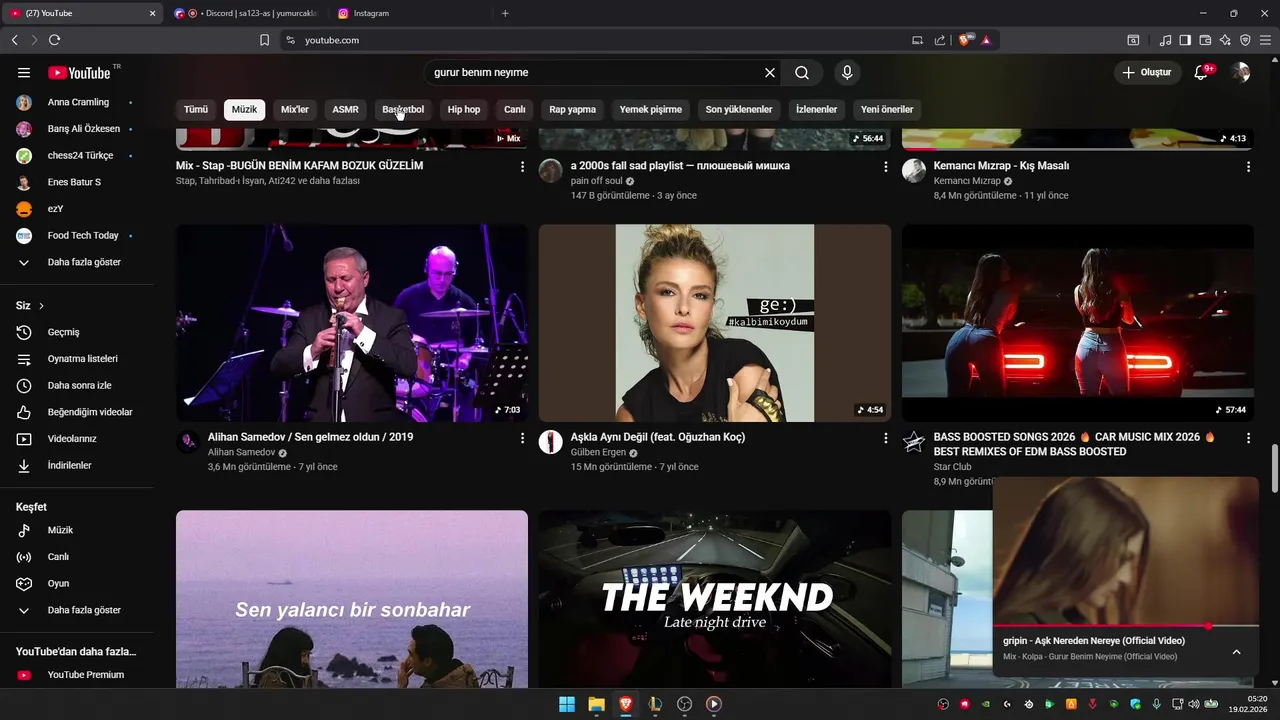This screenshot has width=1280, height=720.
Task: Open Anna Cramling subscription channel
Action: [x=78, y=102]
